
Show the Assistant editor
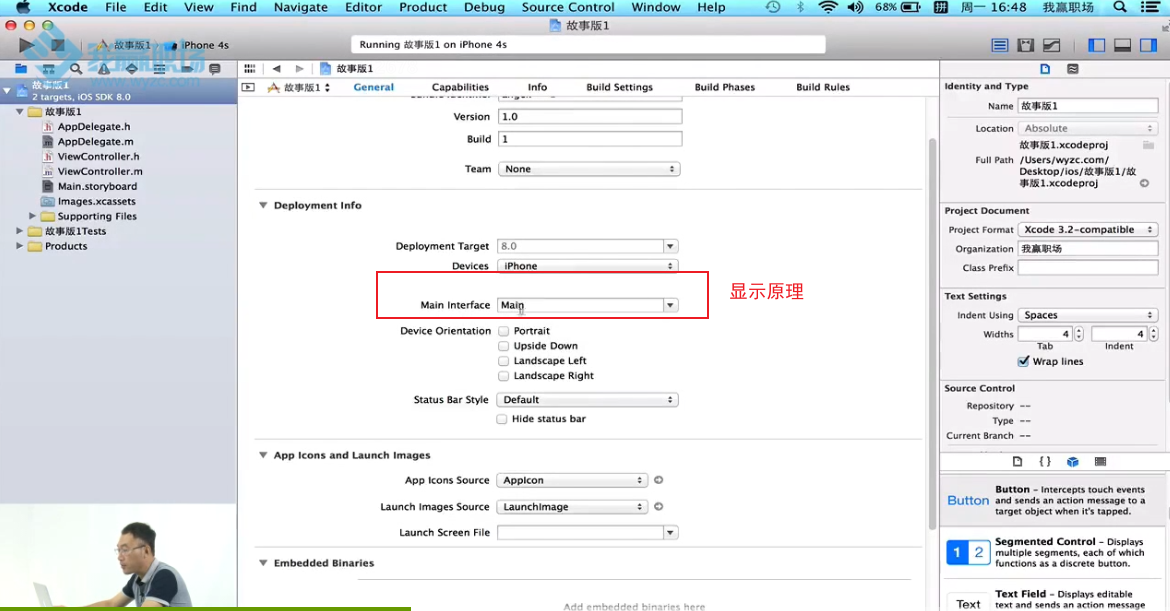pyautogui.click(x=1026, y=46)
